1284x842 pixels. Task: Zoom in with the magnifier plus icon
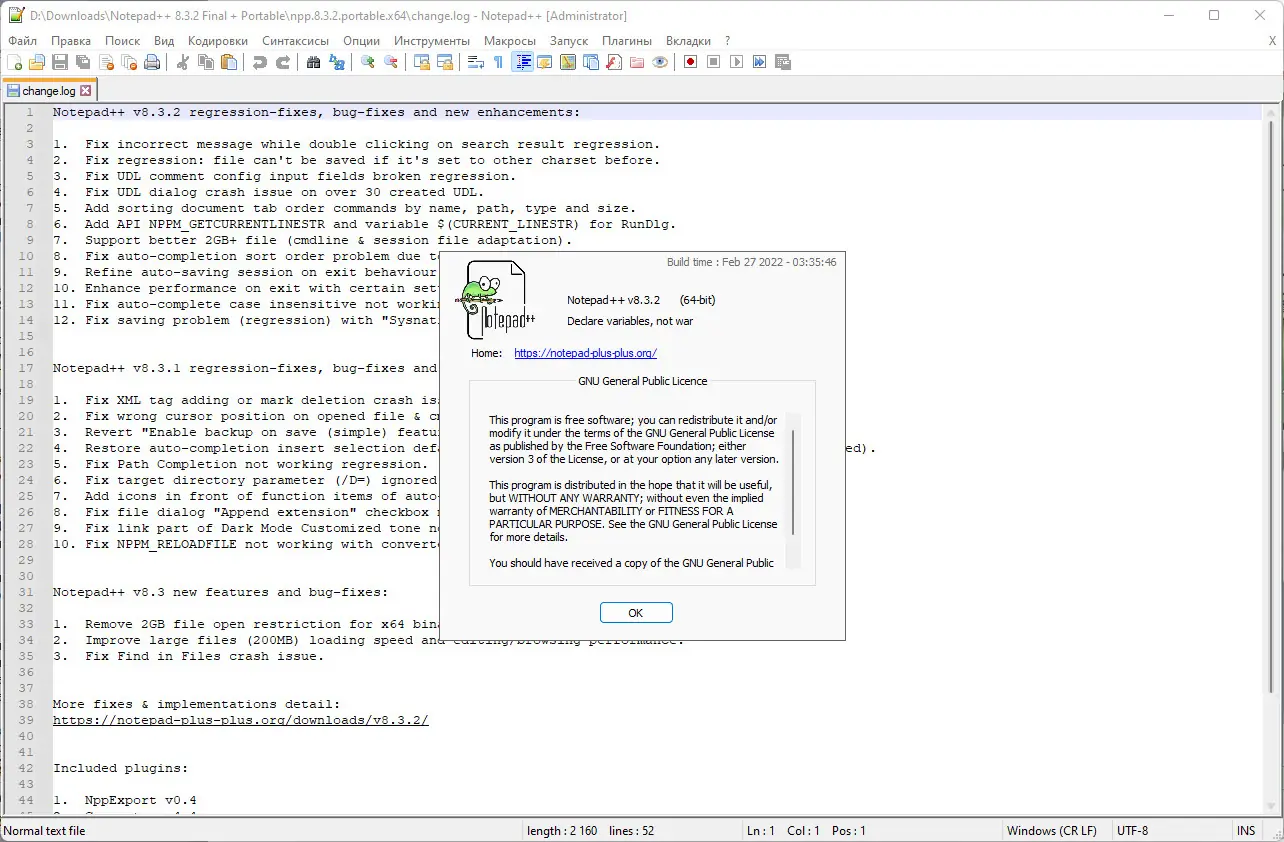coord(368,62)
